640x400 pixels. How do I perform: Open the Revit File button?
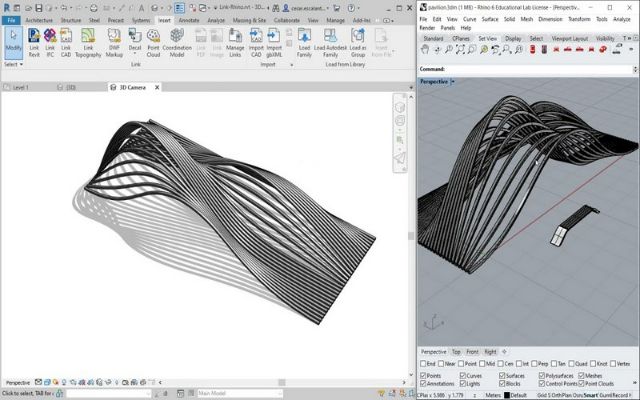click(x=11, y=20)
